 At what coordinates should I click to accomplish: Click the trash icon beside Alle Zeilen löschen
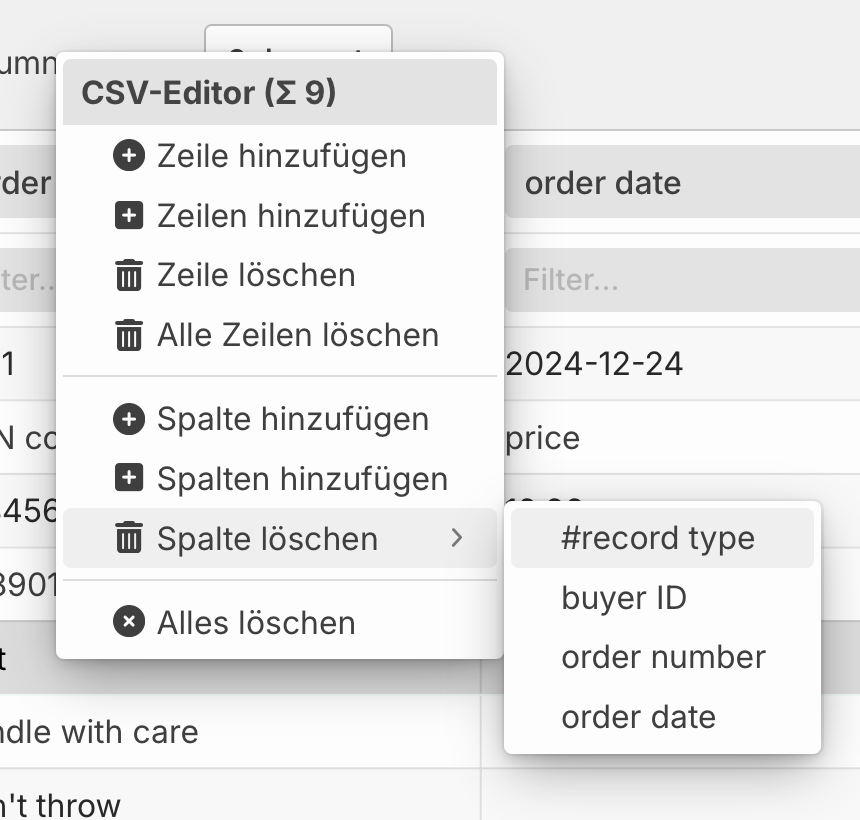[x=129, y=335]
